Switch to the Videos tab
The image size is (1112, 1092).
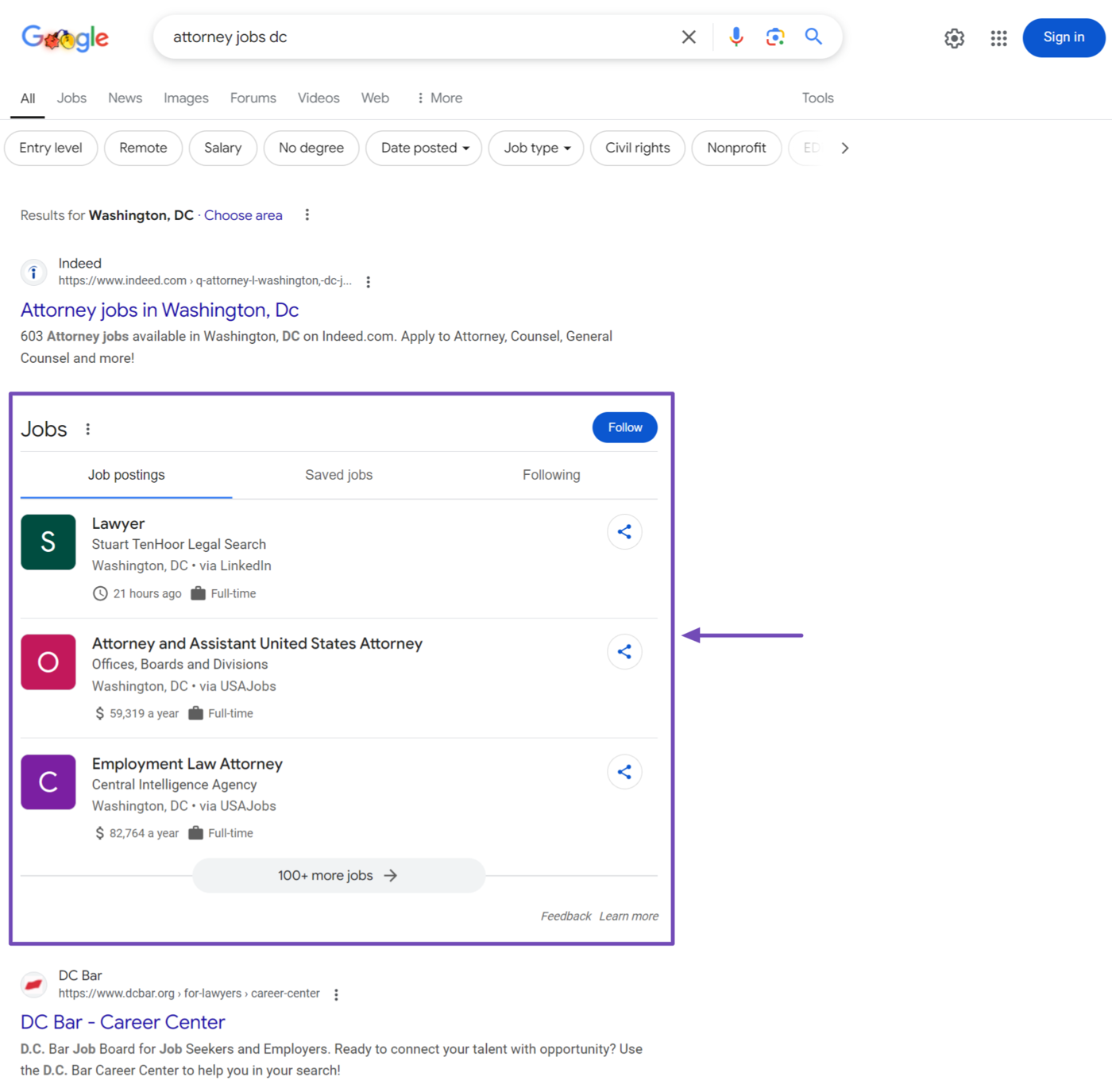tap(319, 98)
